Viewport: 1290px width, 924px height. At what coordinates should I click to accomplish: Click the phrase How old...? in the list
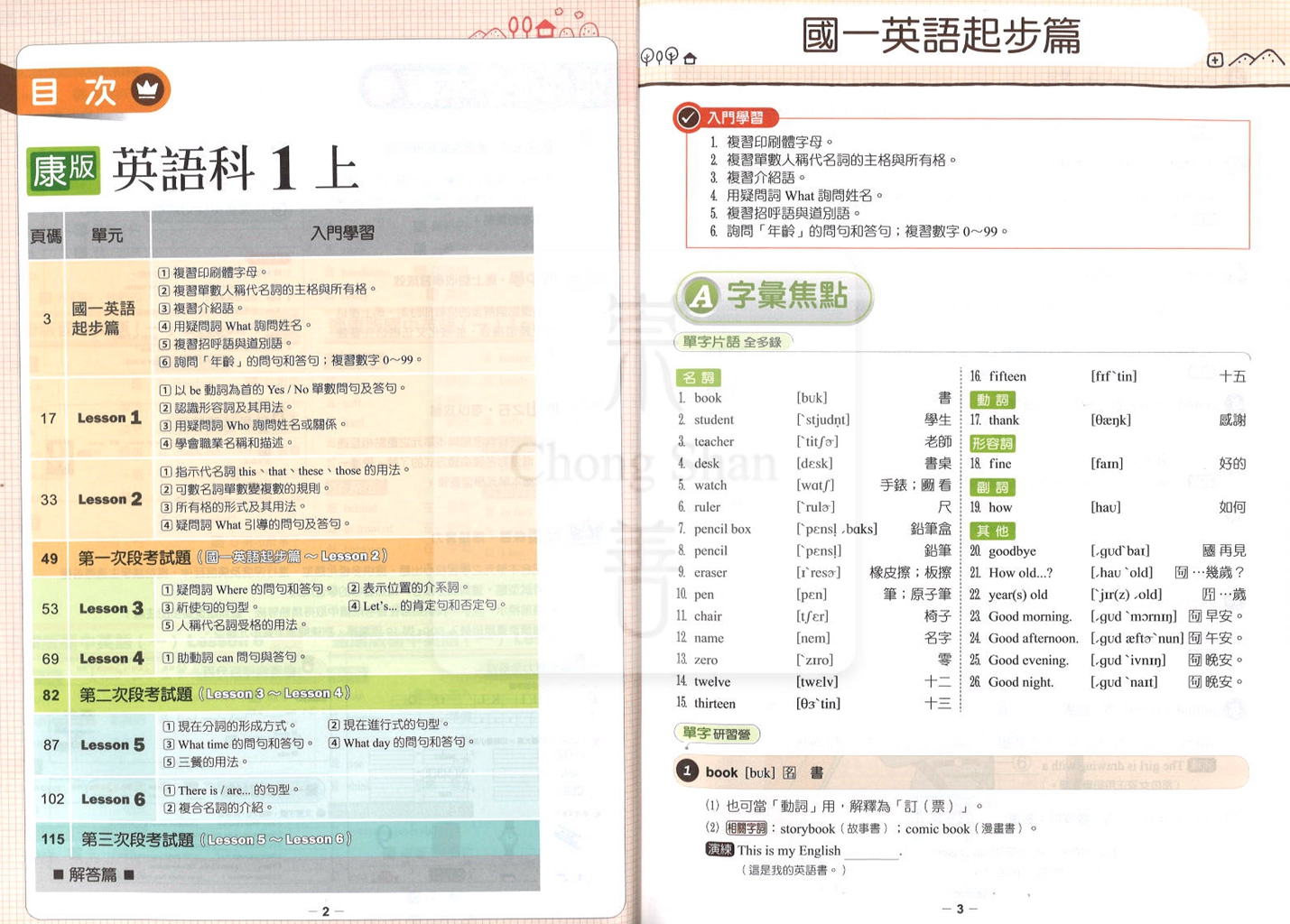point(1021,572)
